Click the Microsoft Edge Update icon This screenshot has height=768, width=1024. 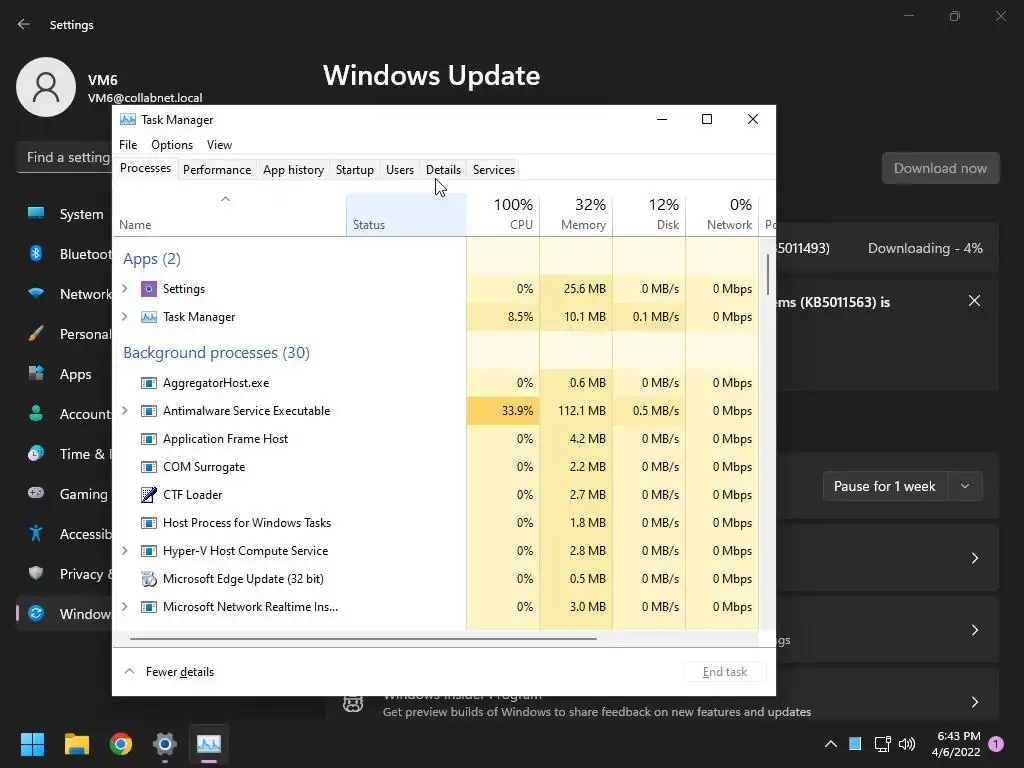(149, 579)
